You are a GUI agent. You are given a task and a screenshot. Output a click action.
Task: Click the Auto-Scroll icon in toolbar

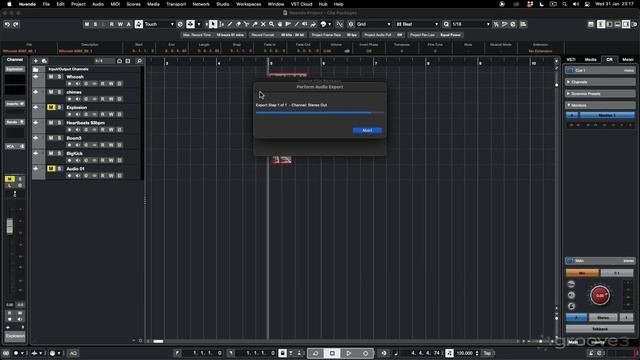[190, 24]
